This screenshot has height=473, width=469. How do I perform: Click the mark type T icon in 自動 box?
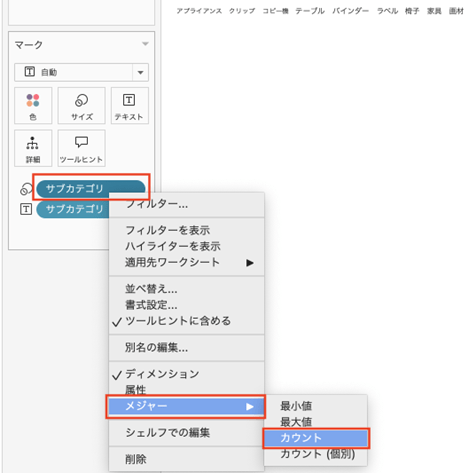pos(30,71)
